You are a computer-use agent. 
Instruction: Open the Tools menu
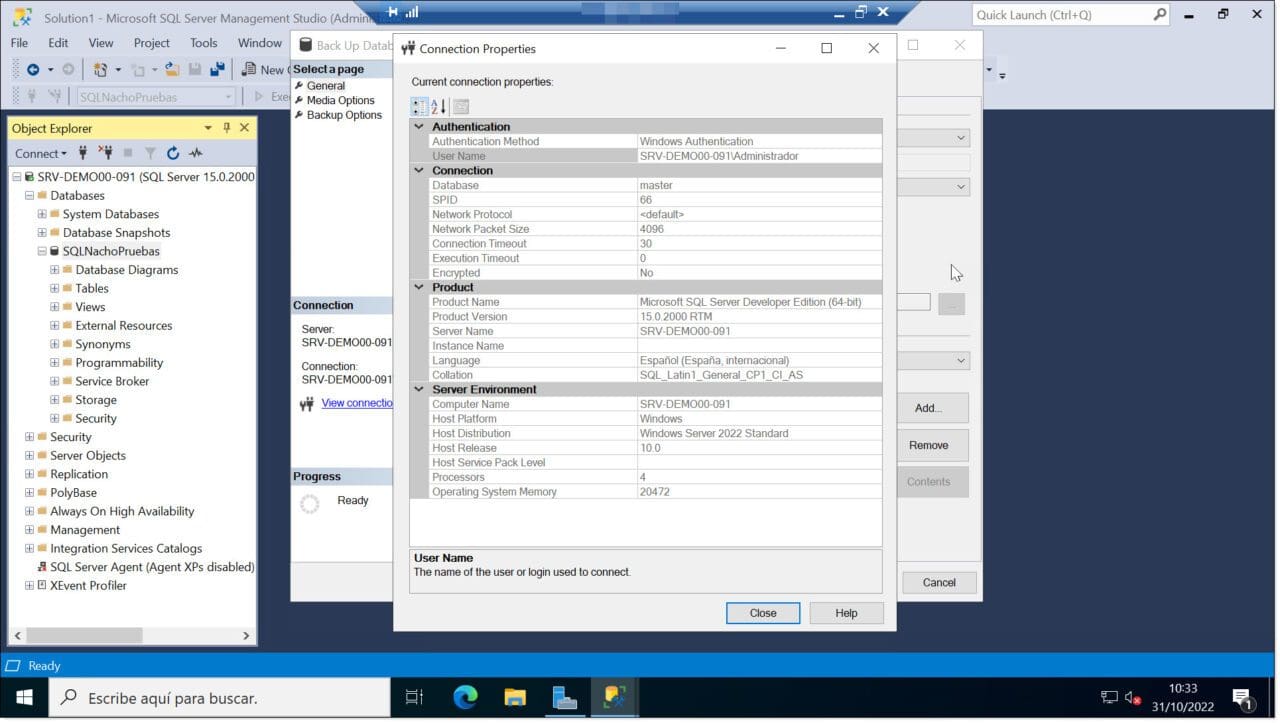(x=204, y=43)
